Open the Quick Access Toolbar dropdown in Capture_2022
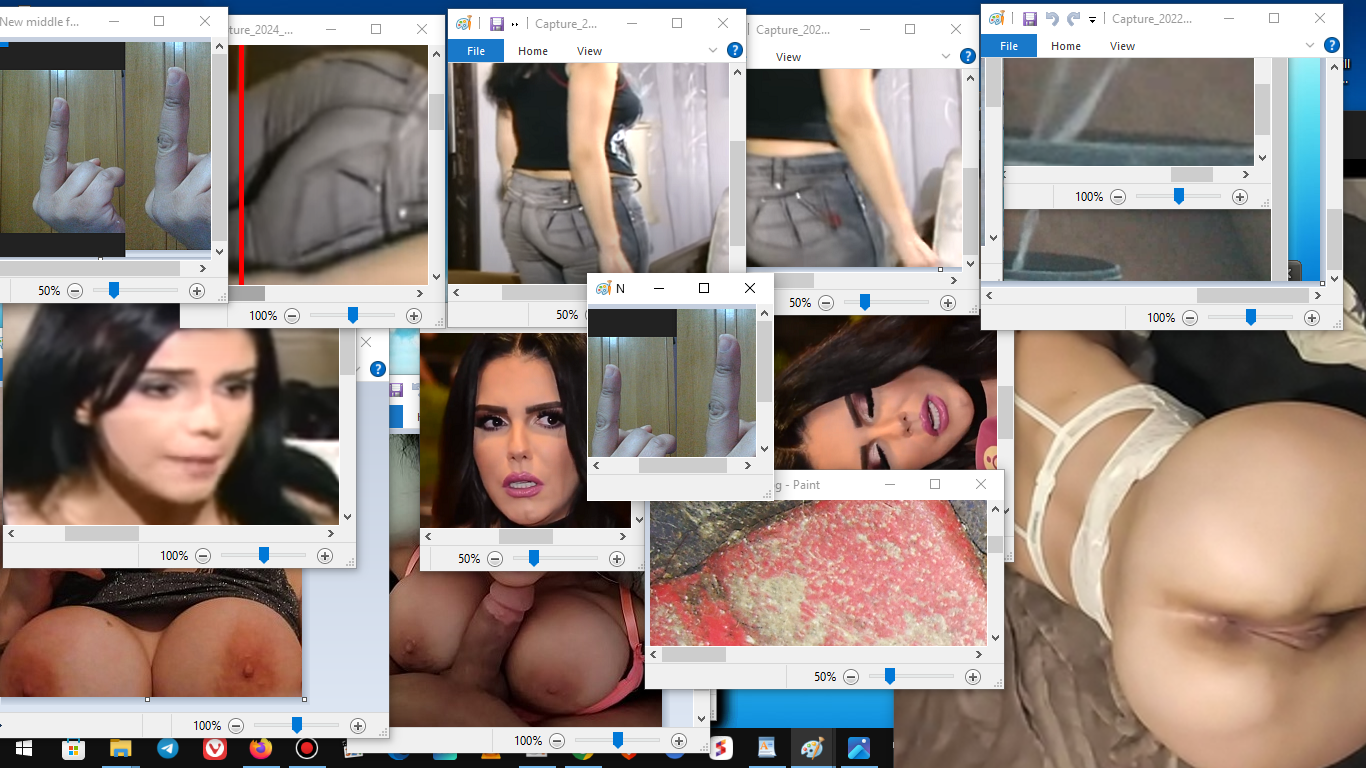The height and width of the screenshot is (768, 1366). [x=1092, y=19]
